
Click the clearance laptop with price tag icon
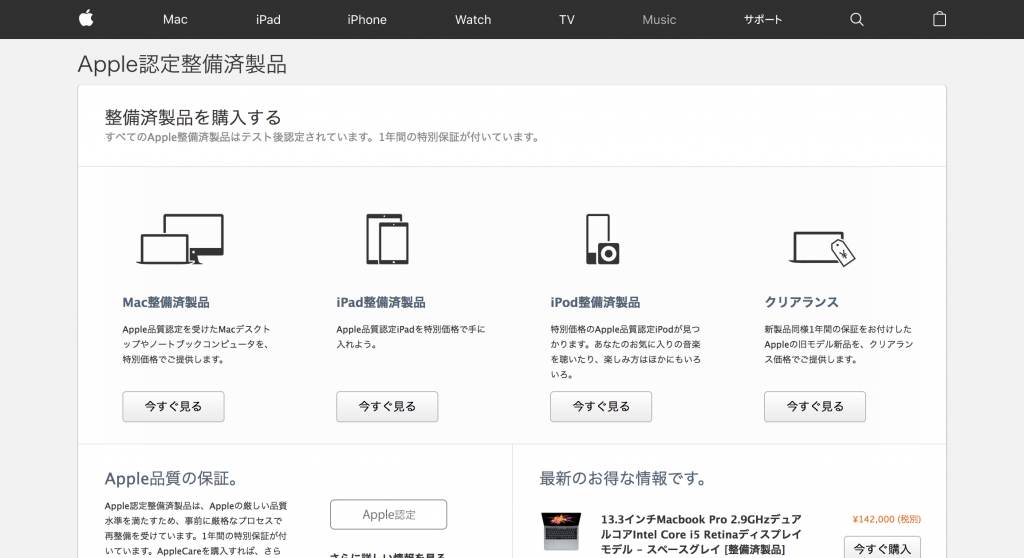(822, 248)
